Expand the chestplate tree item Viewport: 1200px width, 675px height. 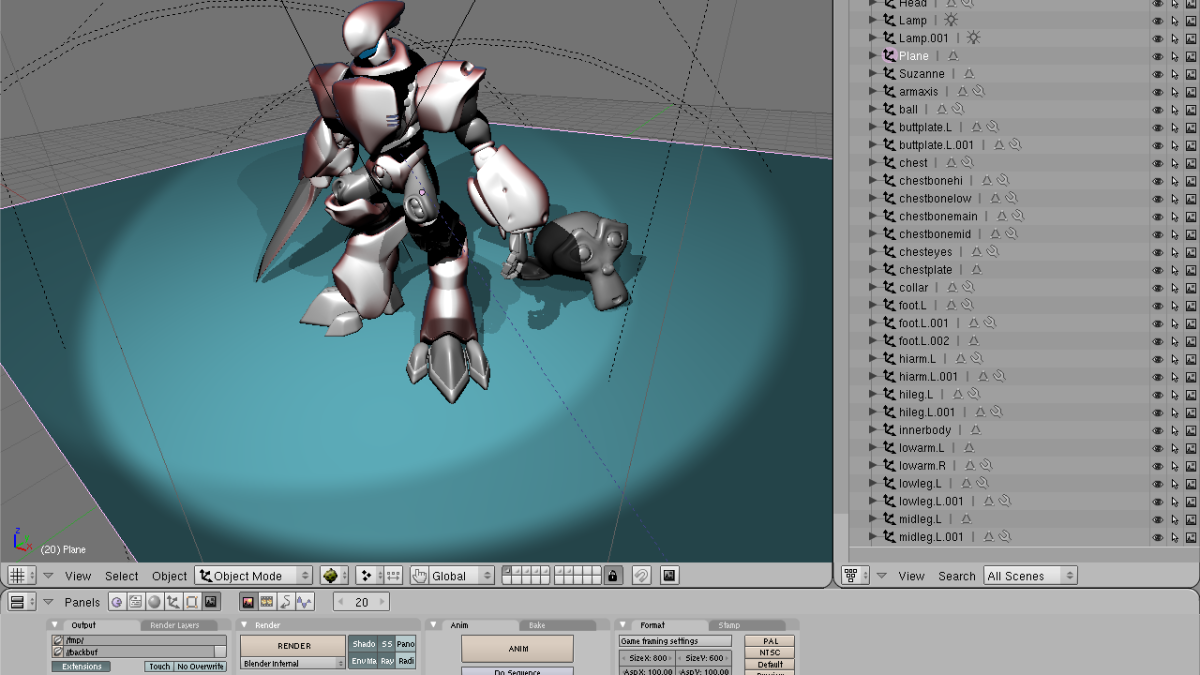pos(872,270)
